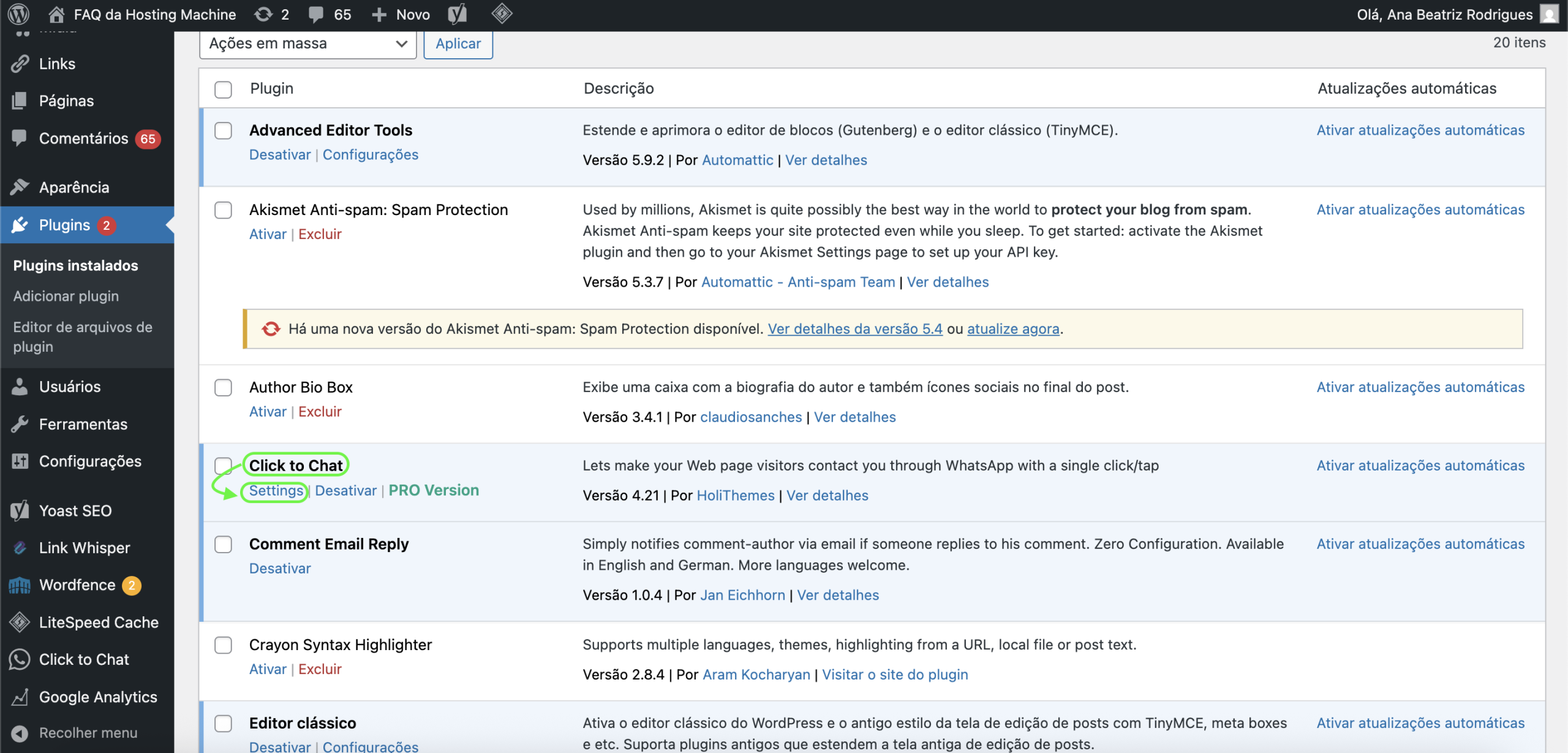Image resolution: width=1568 pixels, height=753 pixels.
Task: Click Desativar under Comment Email Reply
Action: (280, 569)
